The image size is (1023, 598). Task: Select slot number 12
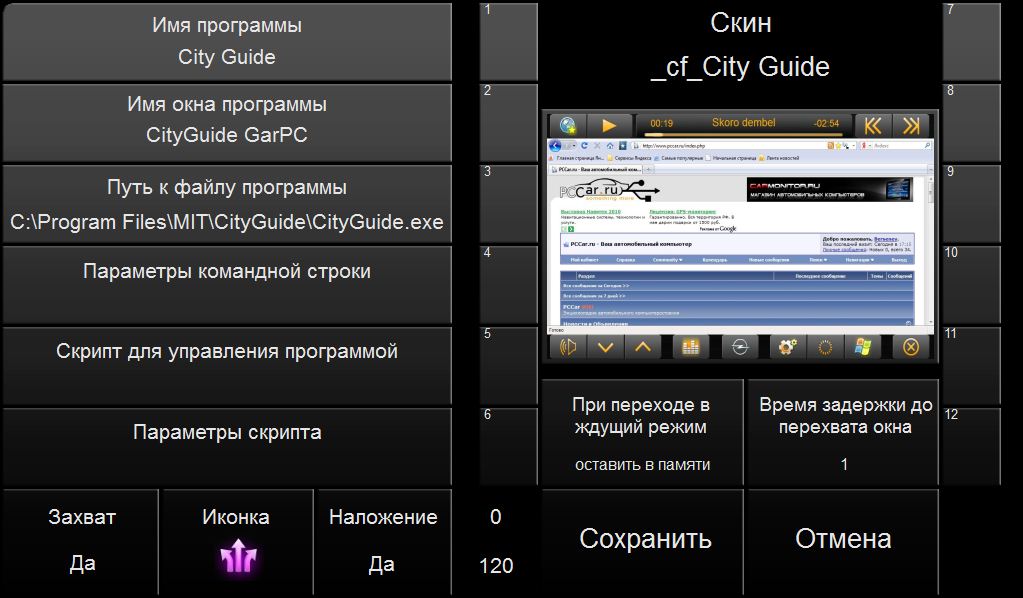pyautogui.click(x=970, y=445)
